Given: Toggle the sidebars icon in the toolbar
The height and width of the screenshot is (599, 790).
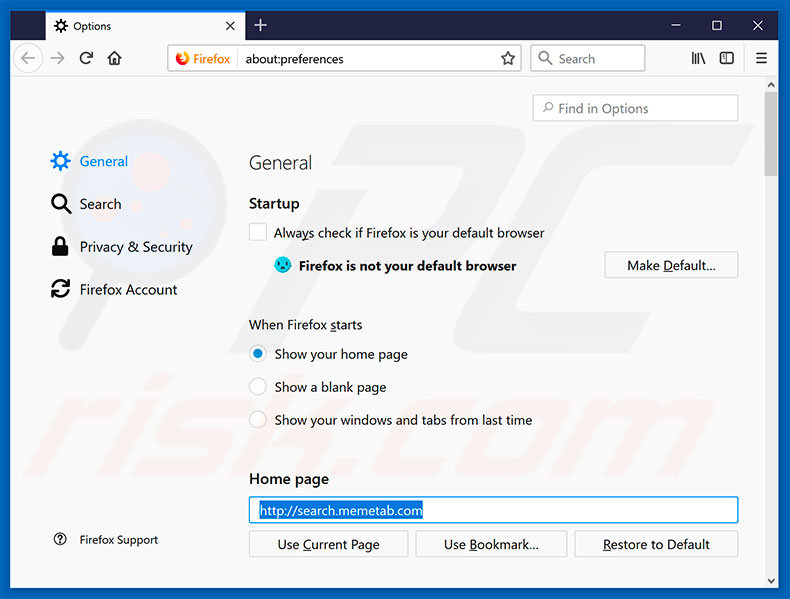Looking at the screenshot, I should click(x=727, y=58).
